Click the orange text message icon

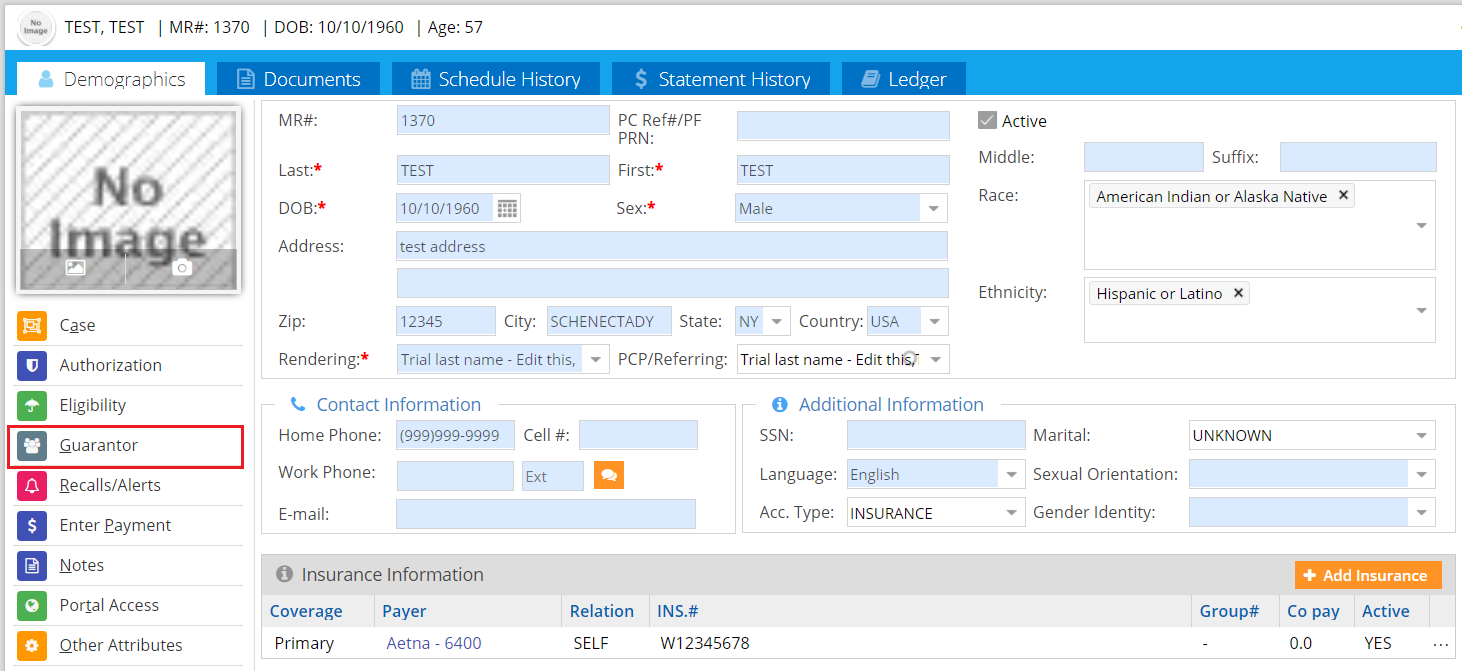click(608, 475)
